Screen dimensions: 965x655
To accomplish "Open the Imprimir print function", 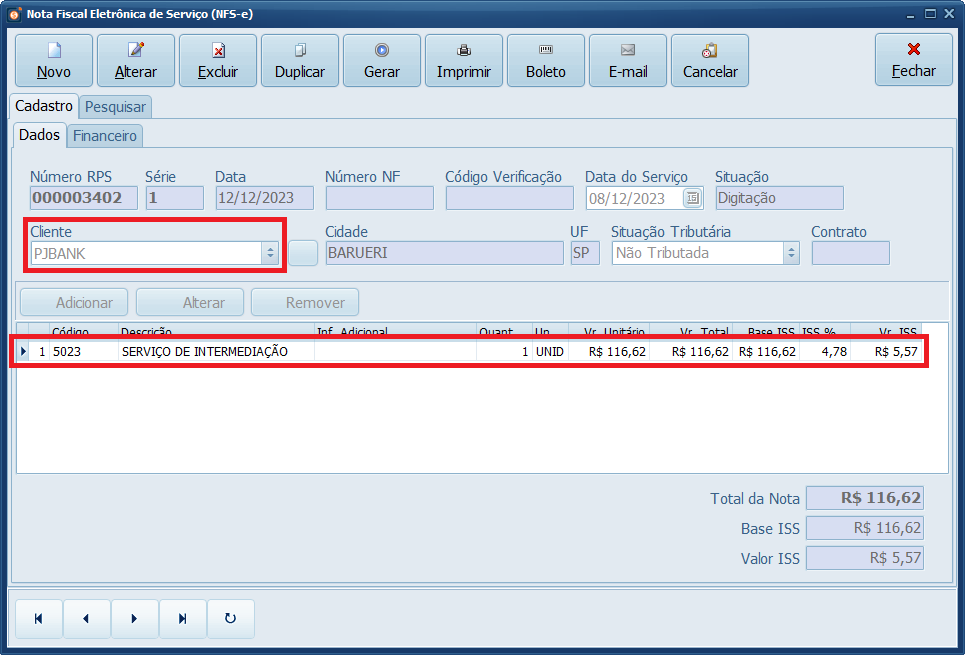I will pyautogui.click(x=463, y=60).
